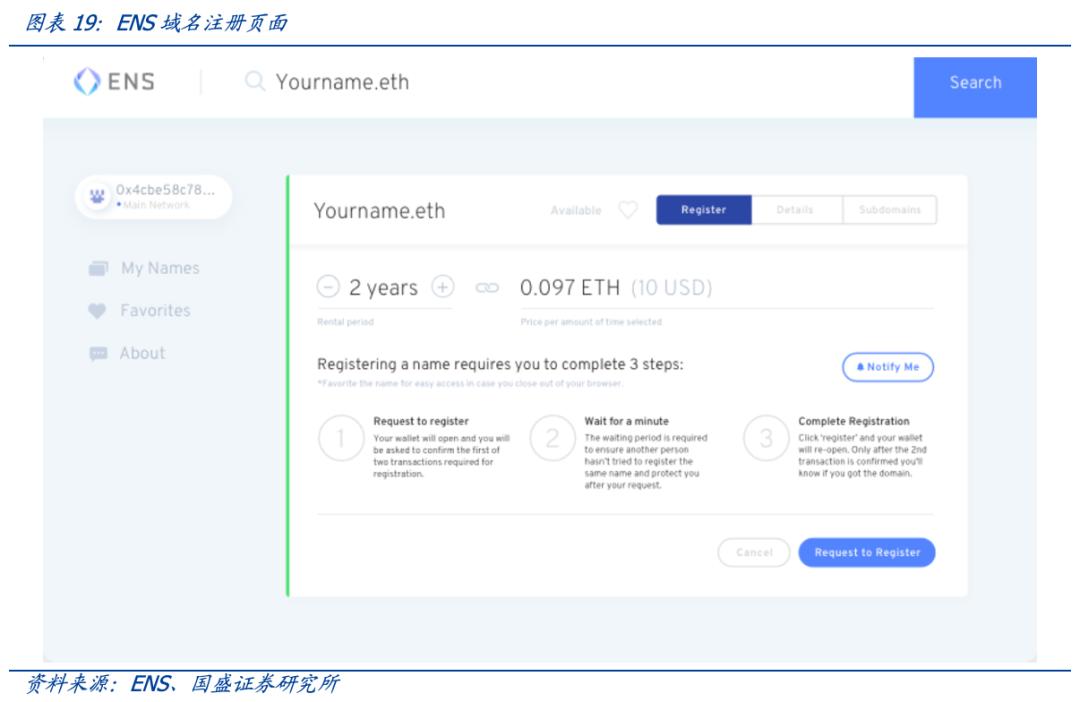Open the My Names page
1080x702 pixels.
pyautogui.click(x=160, y=268)
